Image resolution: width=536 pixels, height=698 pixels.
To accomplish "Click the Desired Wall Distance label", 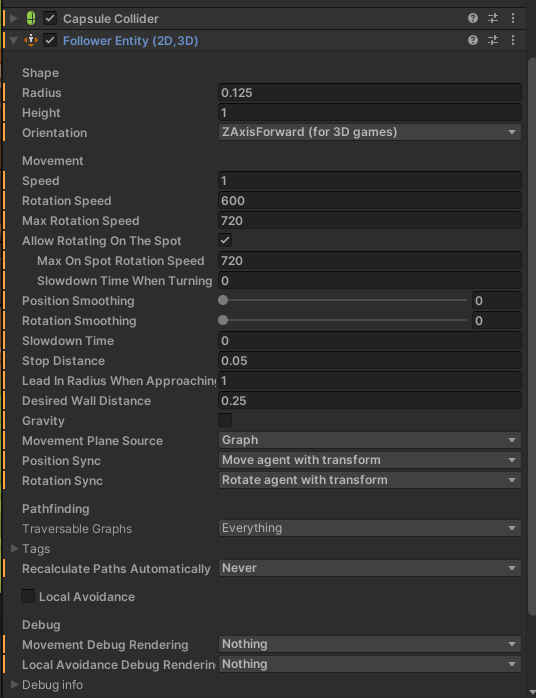I will click(x=86, y=401).
